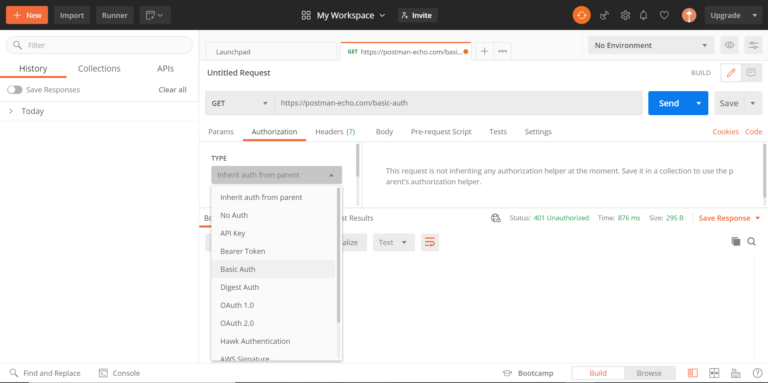Select Basic Auth from the list

click(x=273, y=269)
